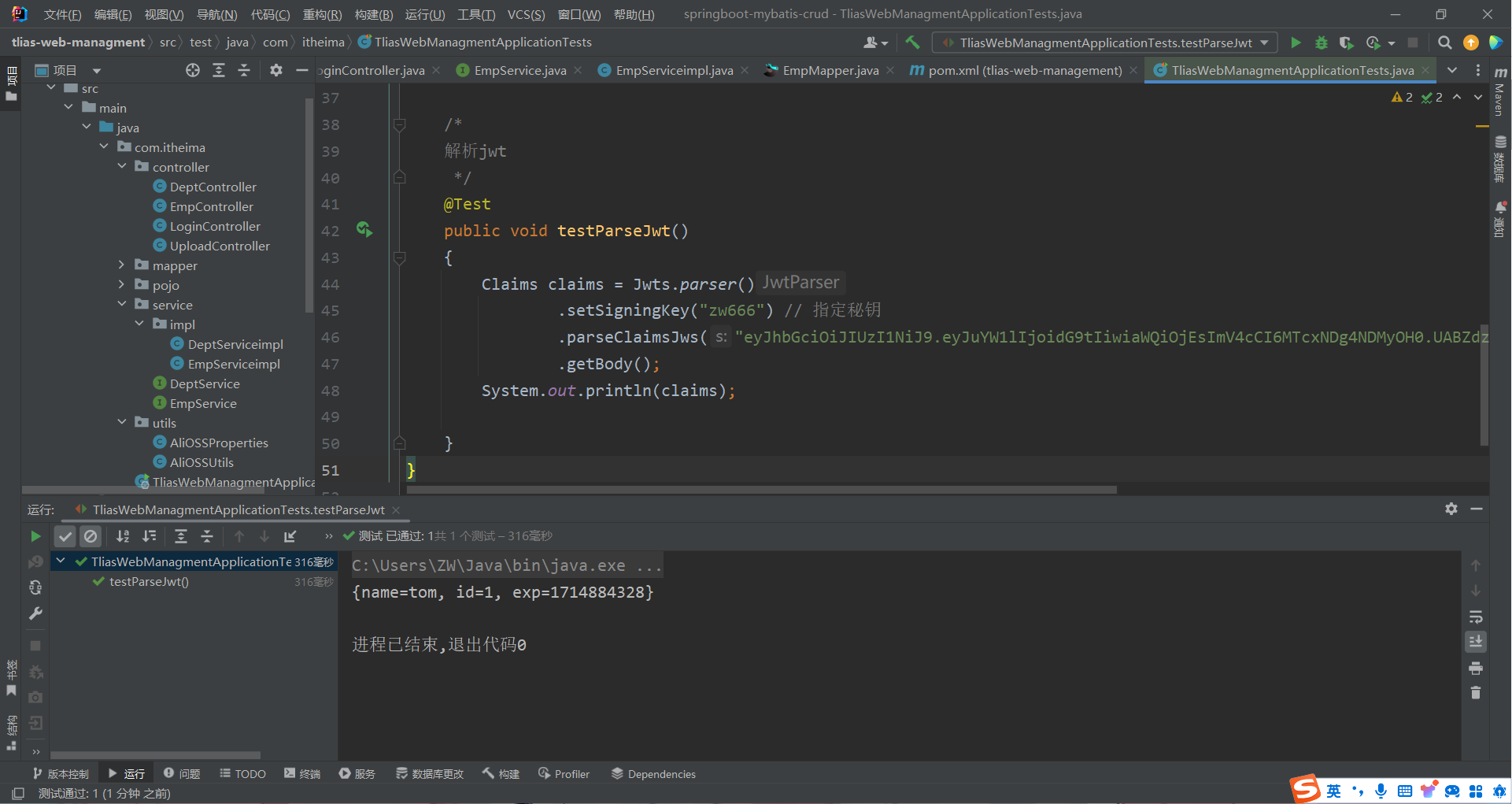1512x804 pixels.
Task: Toggle show passed tests checkmark button
Action: click(x=65, y=536)
